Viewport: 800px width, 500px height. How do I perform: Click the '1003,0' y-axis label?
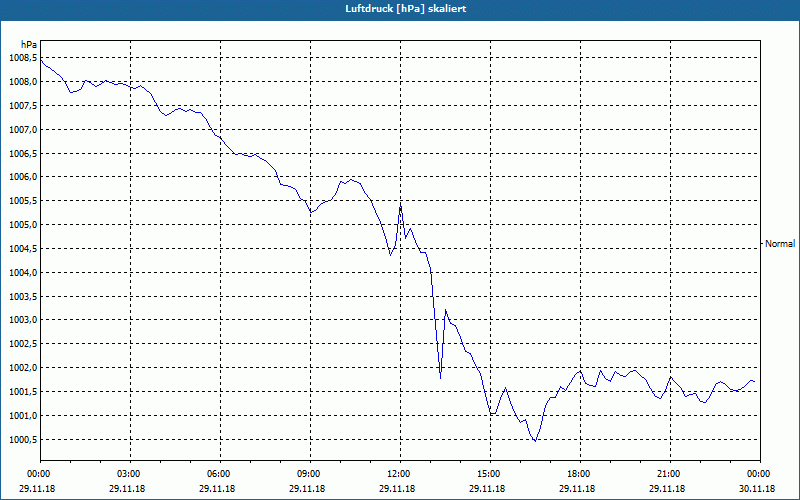pos(23,320)
